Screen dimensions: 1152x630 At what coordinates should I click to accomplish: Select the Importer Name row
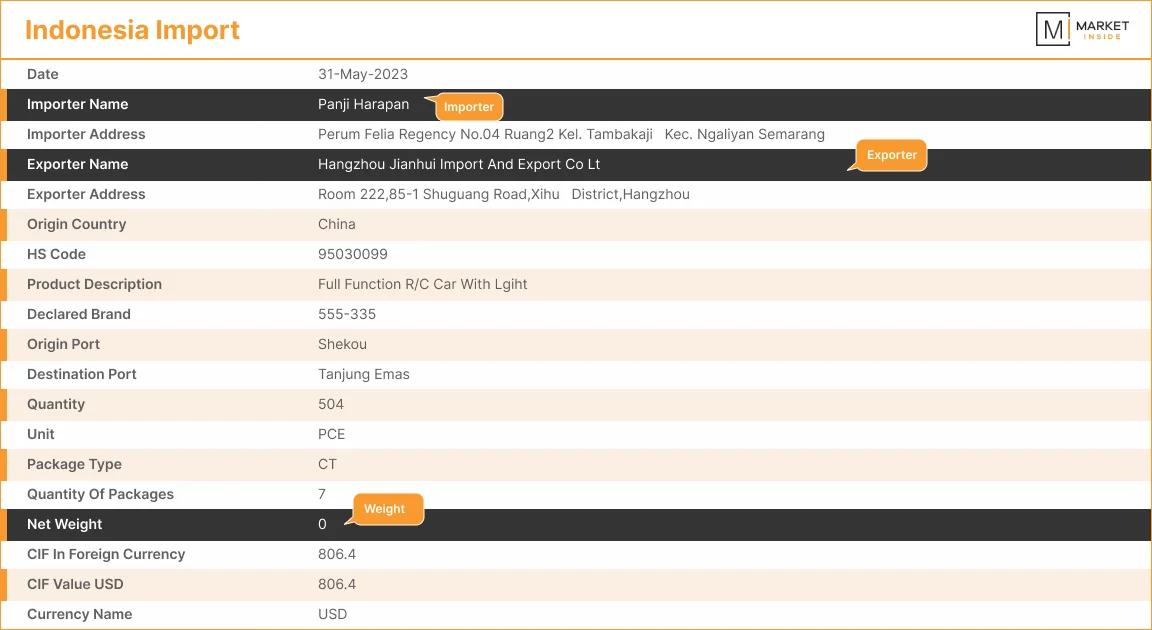pyautogui.click(x=576, y=103)
